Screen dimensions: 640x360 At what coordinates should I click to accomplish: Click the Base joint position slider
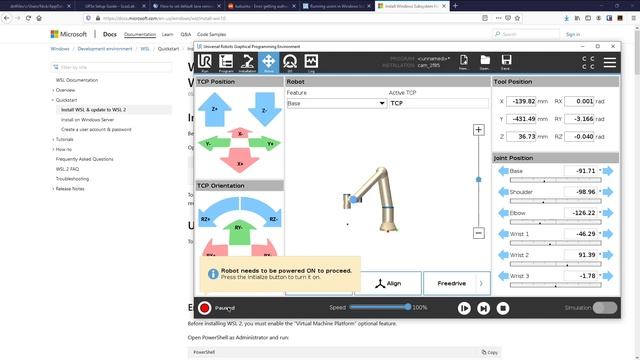[x=556, y=180]
